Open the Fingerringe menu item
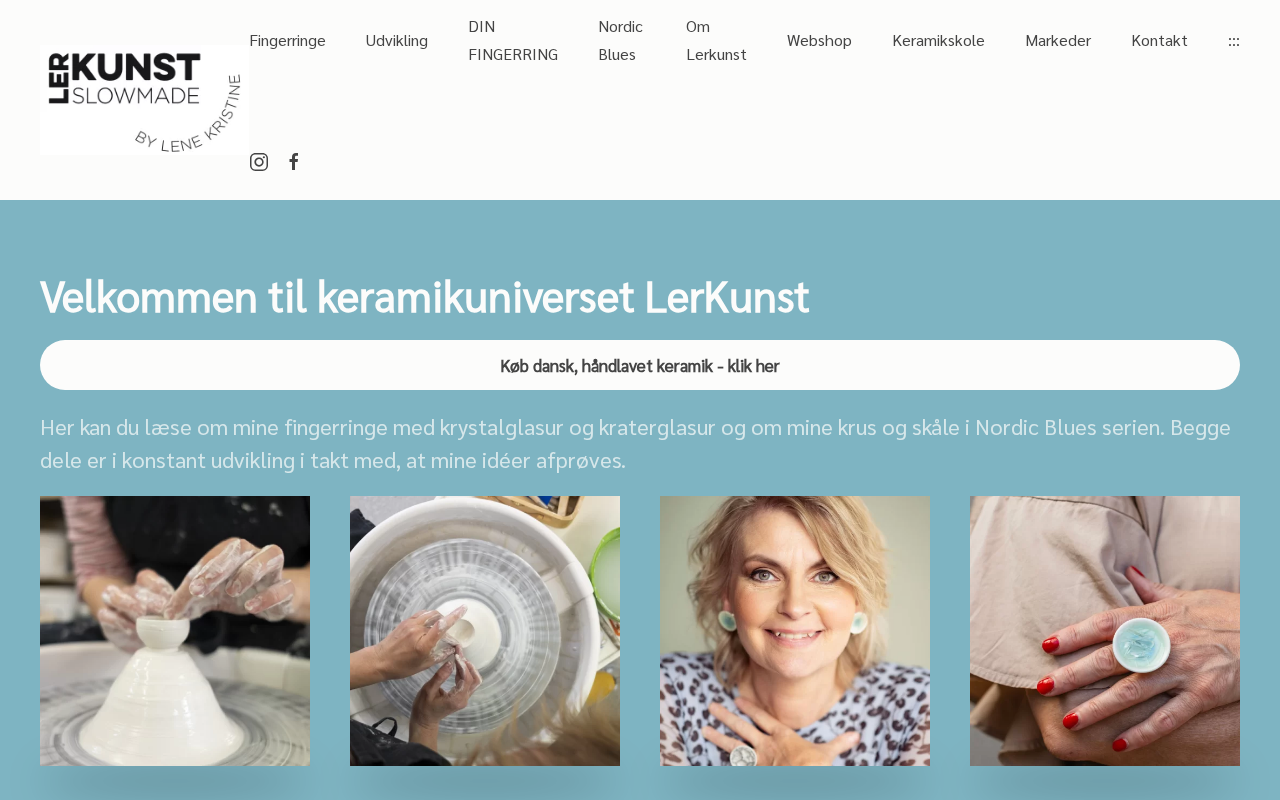The width and height of the screenshot is (1280, 800). coord(288,40)
